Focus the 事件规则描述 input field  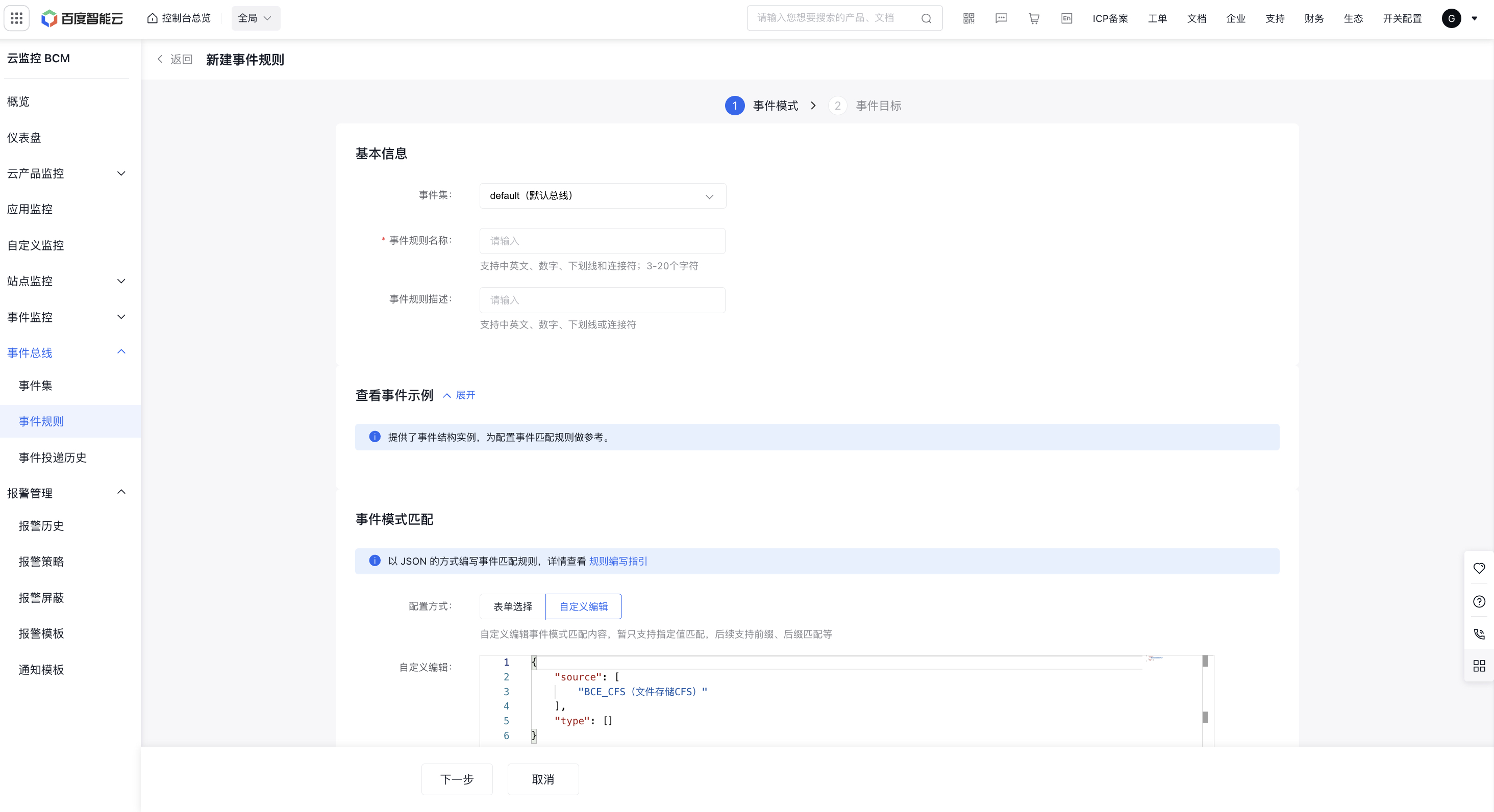click(x=602, y=299)
